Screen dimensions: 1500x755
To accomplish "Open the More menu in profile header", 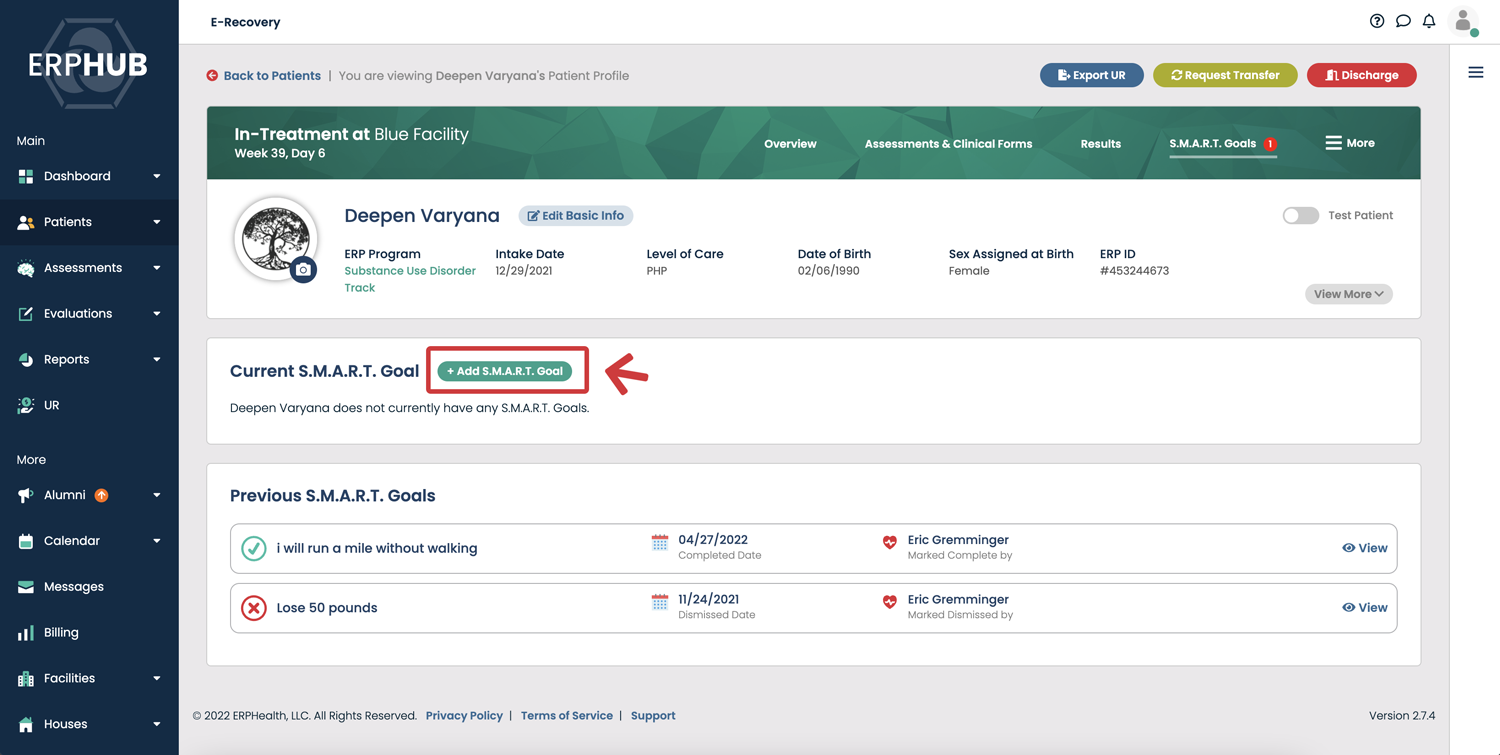I will click(1350, 143).
